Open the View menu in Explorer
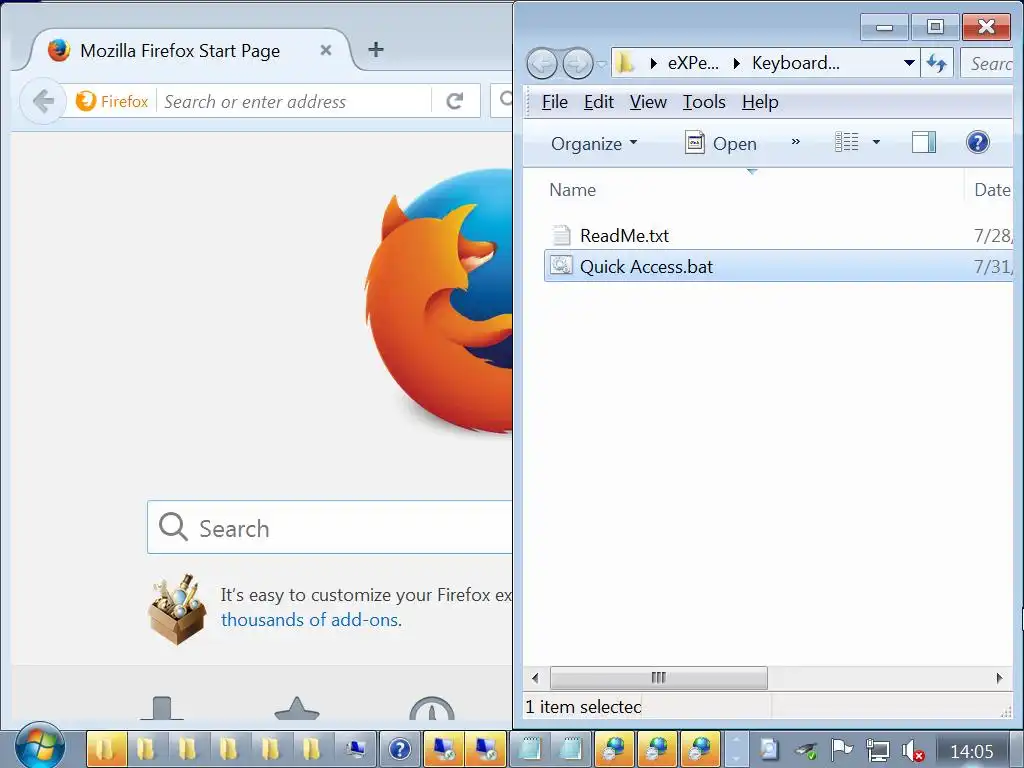 point(648,102)
